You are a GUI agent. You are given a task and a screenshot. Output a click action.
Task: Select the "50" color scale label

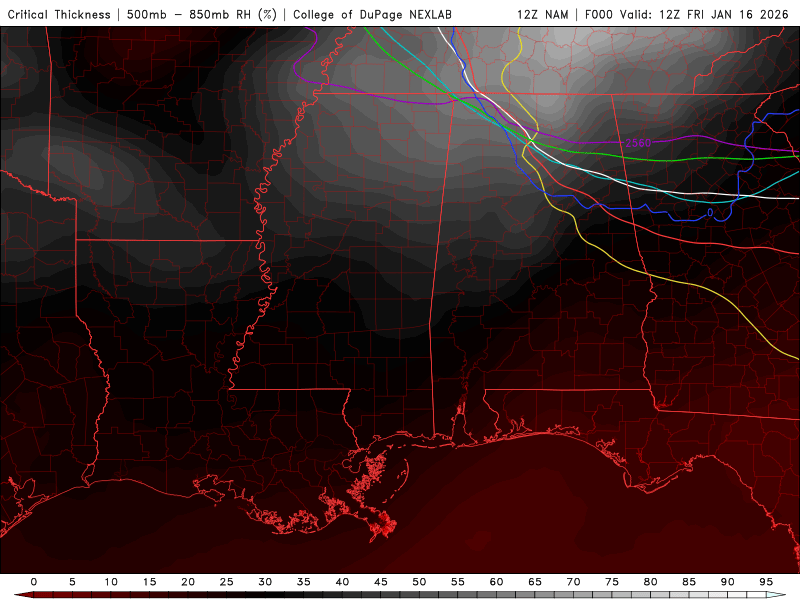[419, 582]
